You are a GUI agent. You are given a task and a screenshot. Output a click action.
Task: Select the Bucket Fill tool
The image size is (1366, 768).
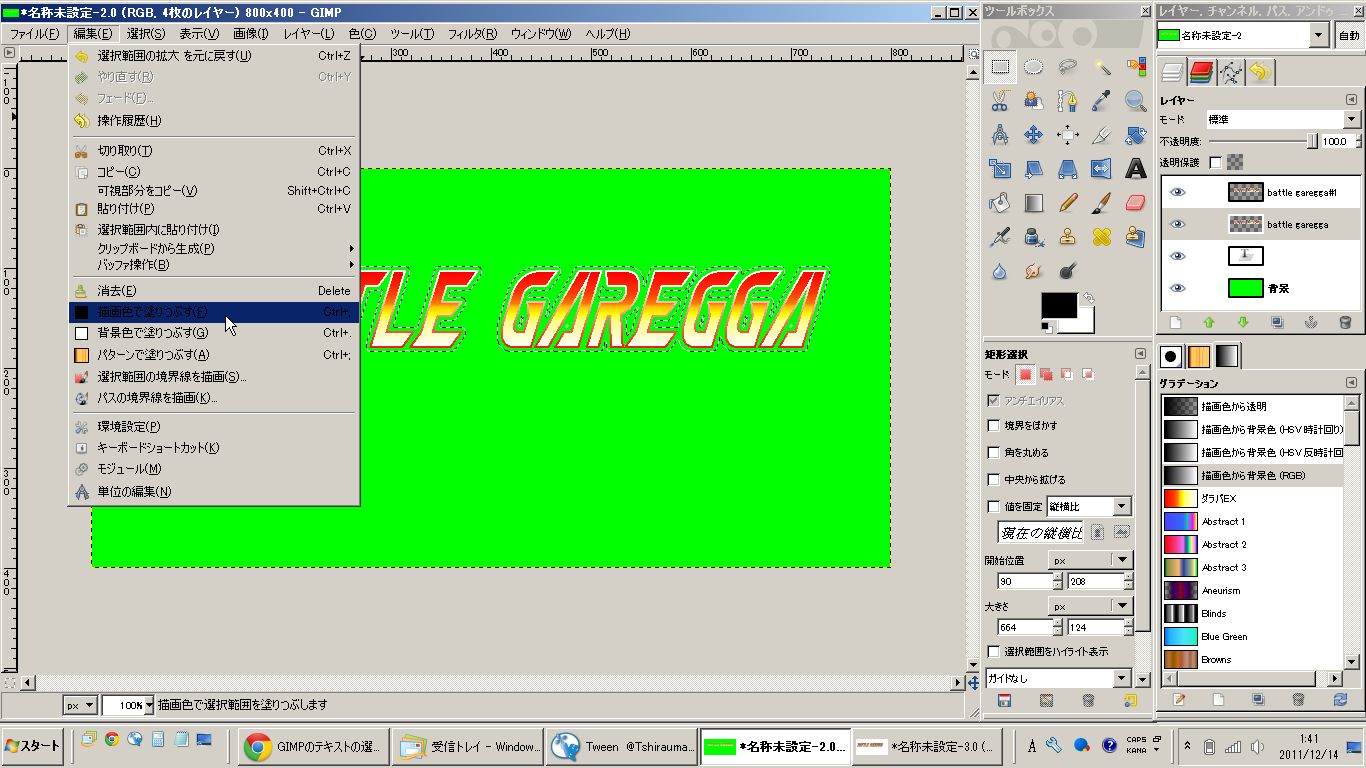click(x=1000, y=203)
